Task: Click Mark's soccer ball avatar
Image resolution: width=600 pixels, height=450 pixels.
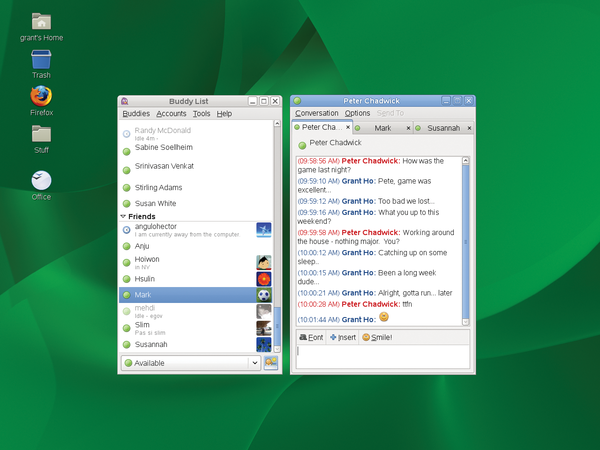Action: [x=264, y=295]
